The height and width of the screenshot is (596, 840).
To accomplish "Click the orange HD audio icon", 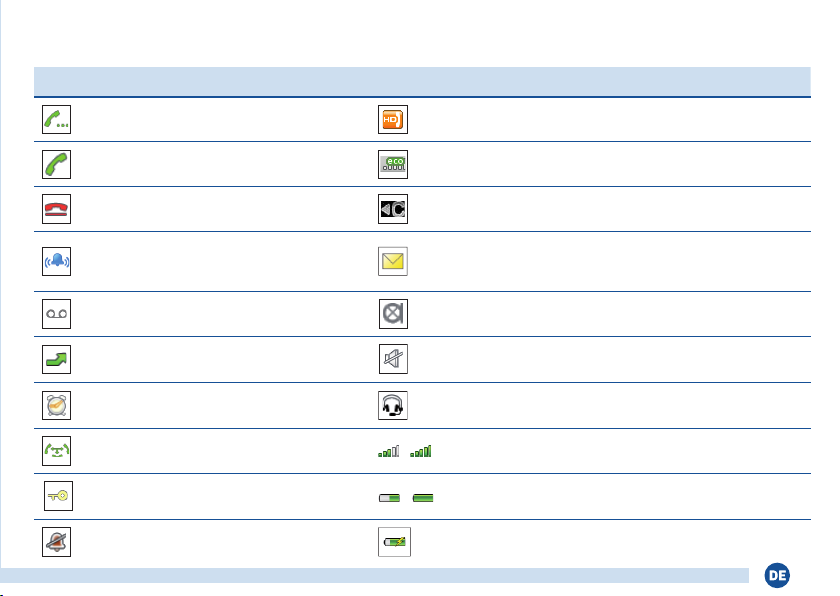I will [393, 119].
